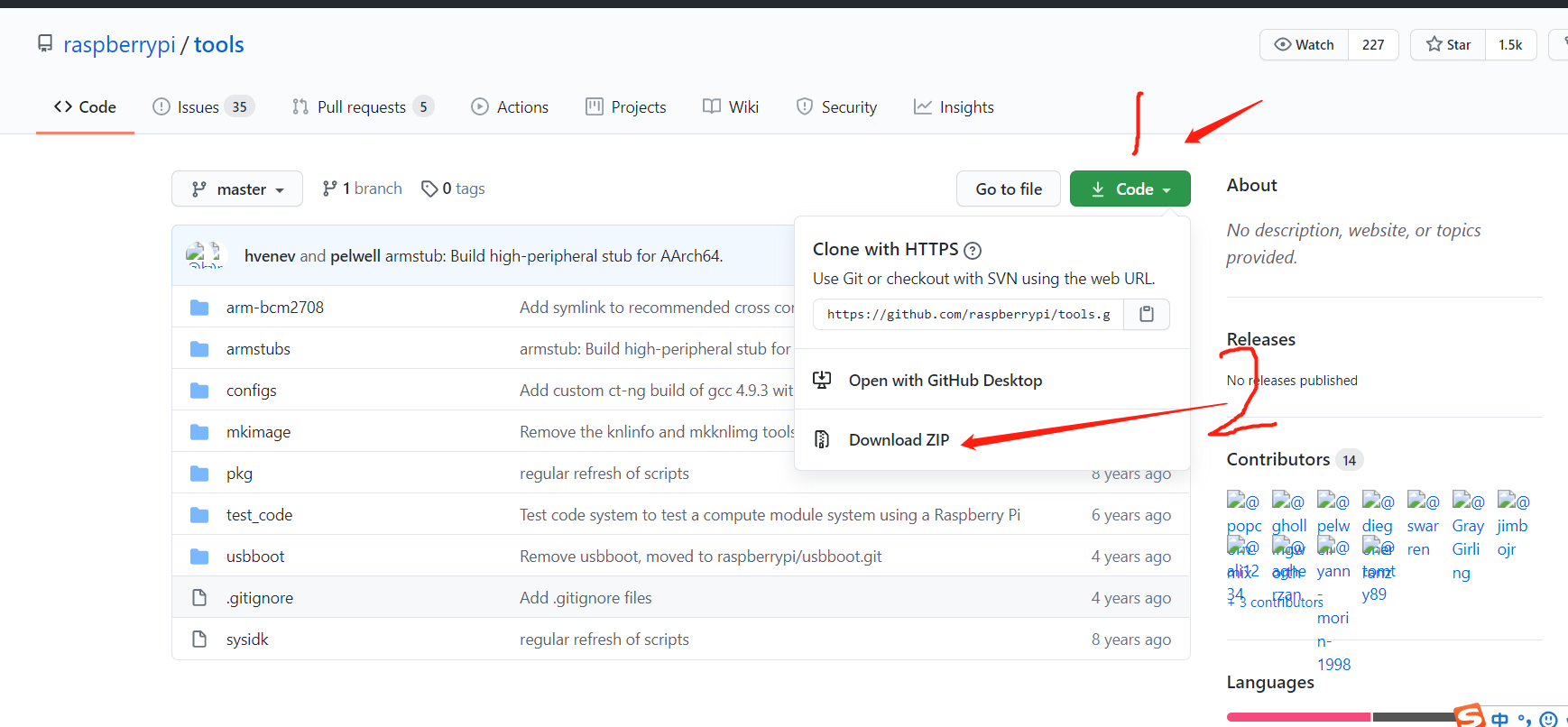Open the Pull requests tab

[x=363, y=107]
